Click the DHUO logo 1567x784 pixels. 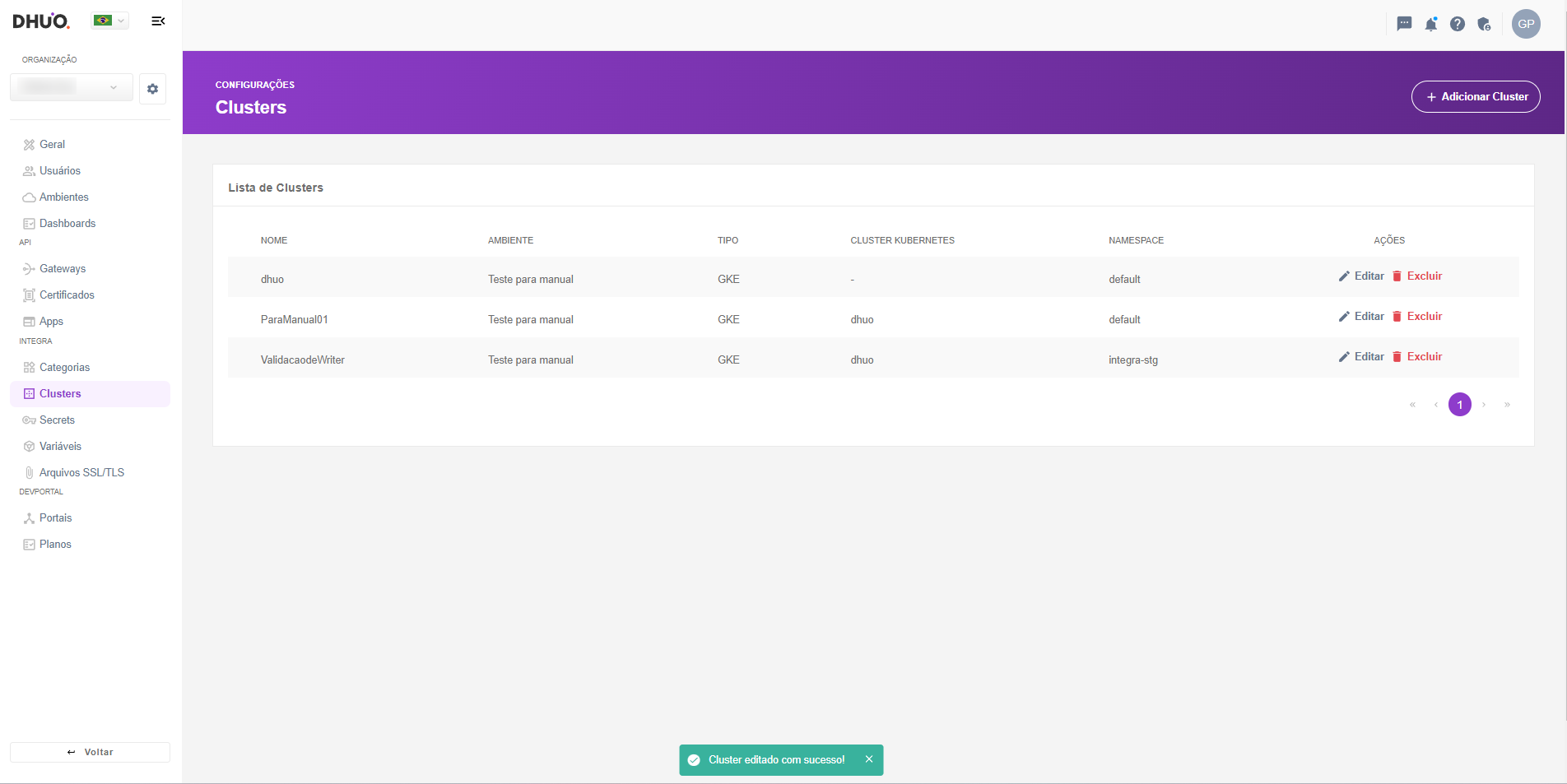point(41,21)
